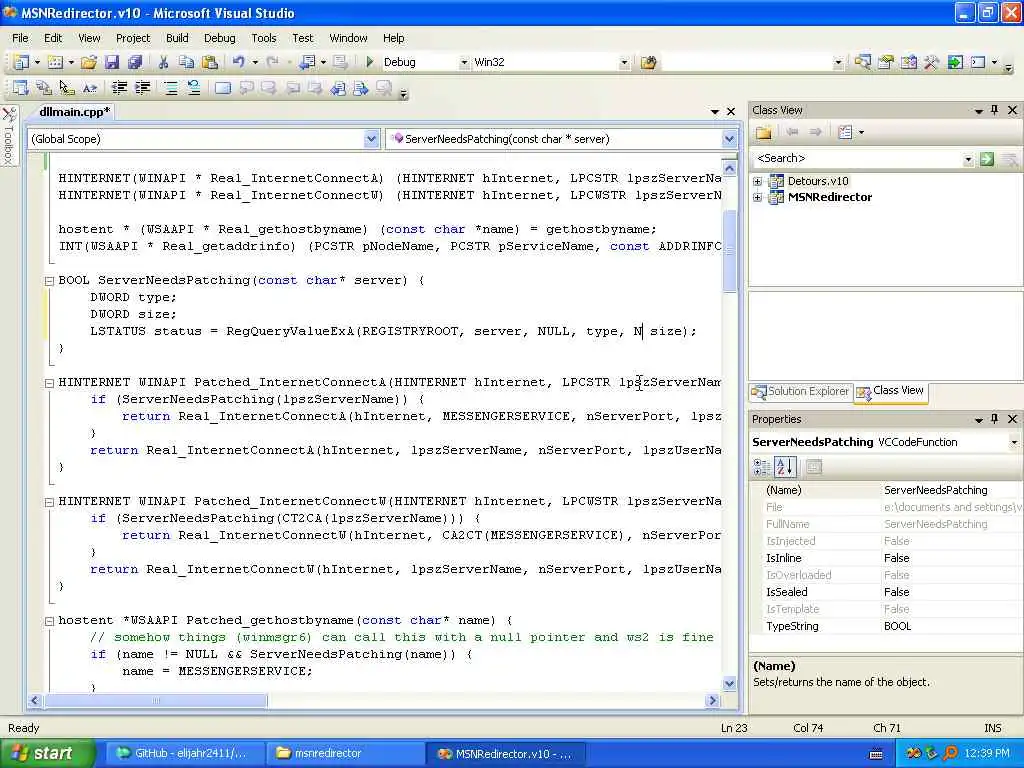Click the Navigate Backward icon
The width and height of the screenshot is (1024, 768).
(307, 62)
